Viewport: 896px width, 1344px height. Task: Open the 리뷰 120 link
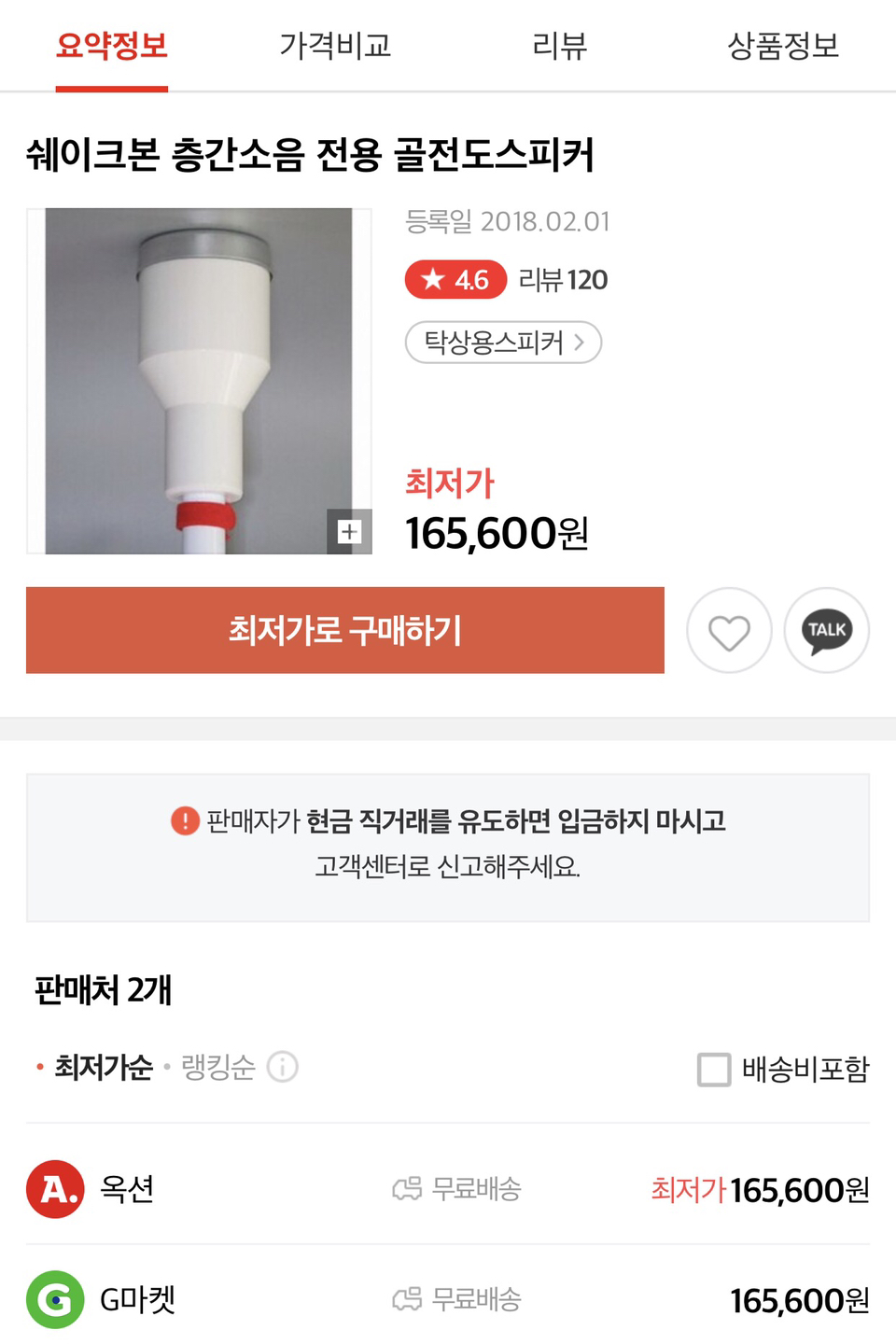563,279
